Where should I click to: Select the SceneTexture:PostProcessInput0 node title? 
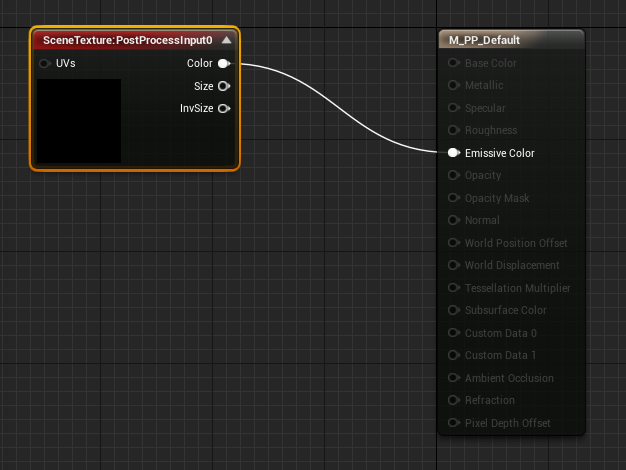128,40
